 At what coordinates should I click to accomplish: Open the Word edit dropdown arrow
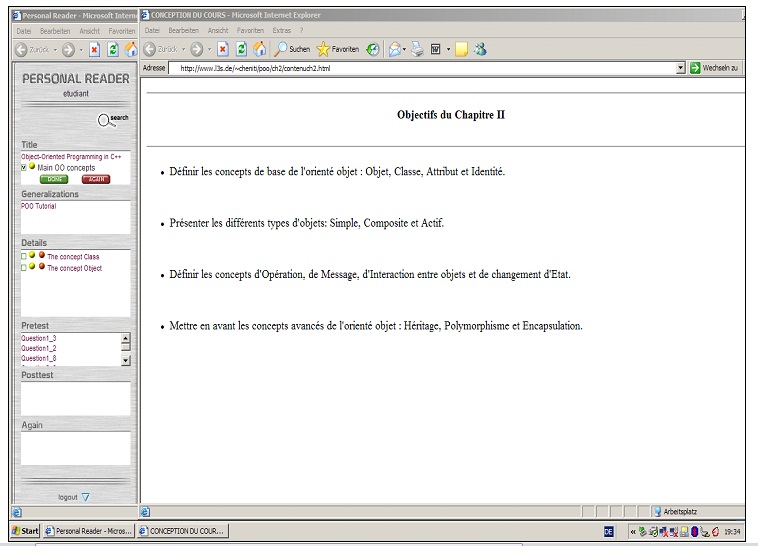448,50
